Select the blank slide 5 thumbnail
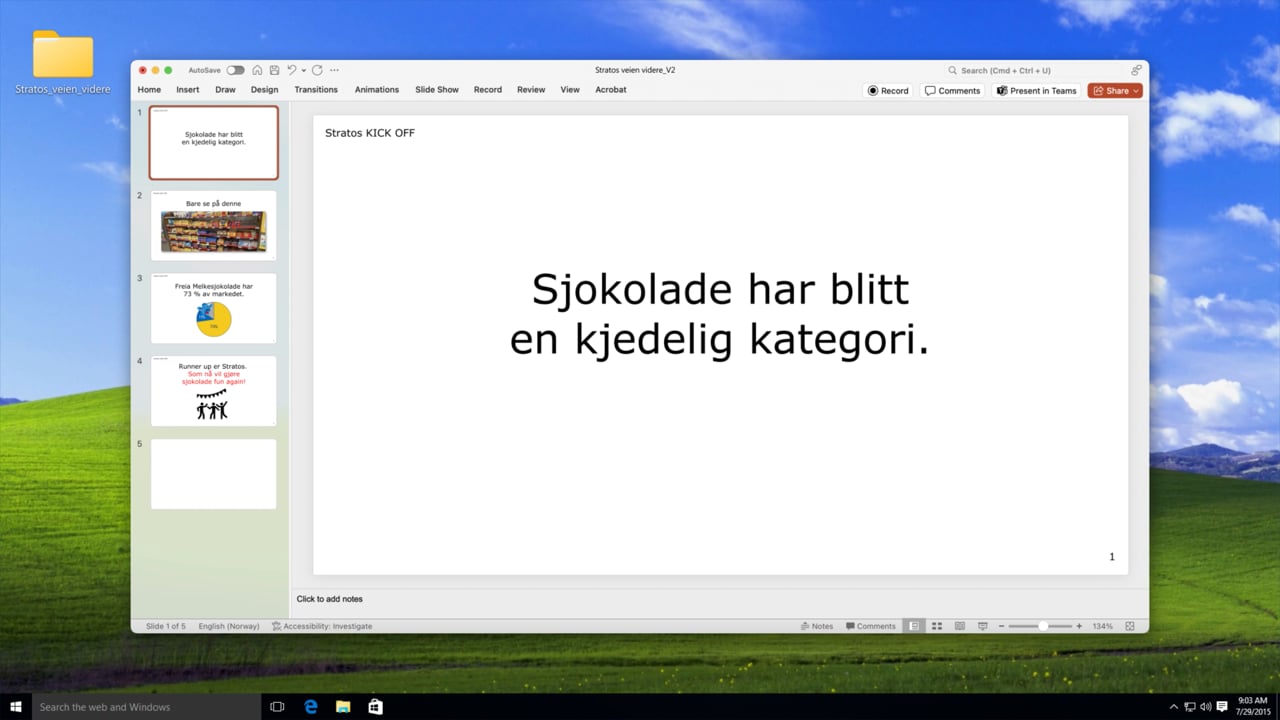Screen dimensions: 1280x720 click(214, 474)
